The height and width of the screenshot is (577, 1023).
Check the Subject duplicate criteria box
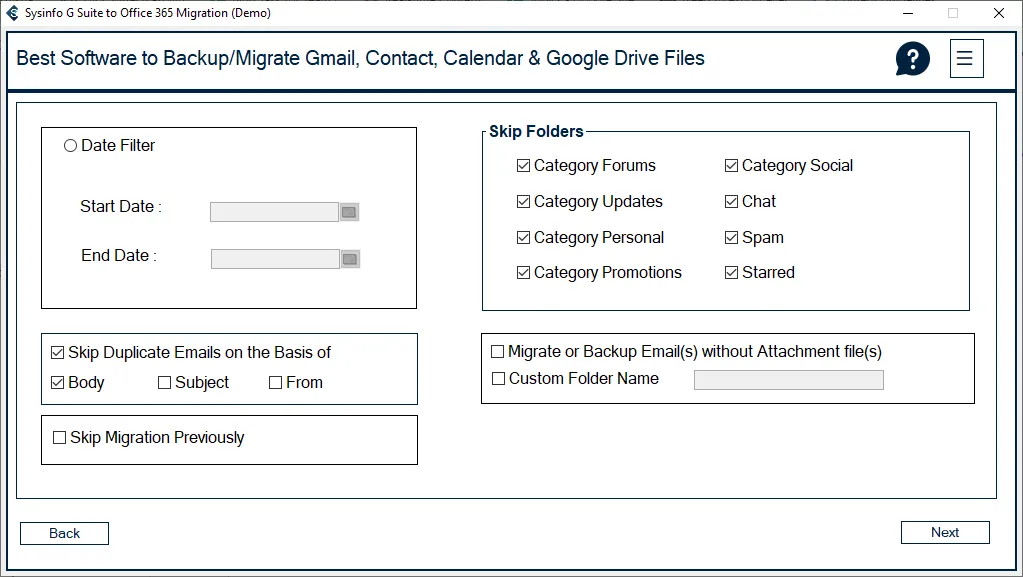coord(164,383)
